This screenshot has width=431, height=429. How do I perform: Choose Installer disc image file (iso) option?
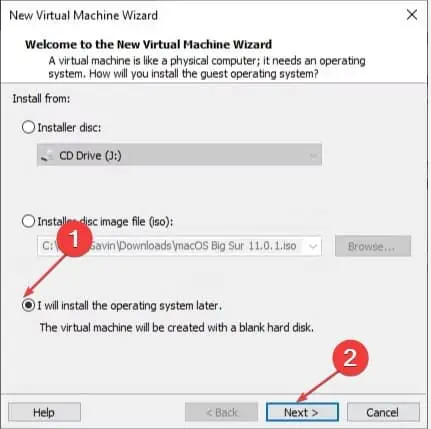28,221
